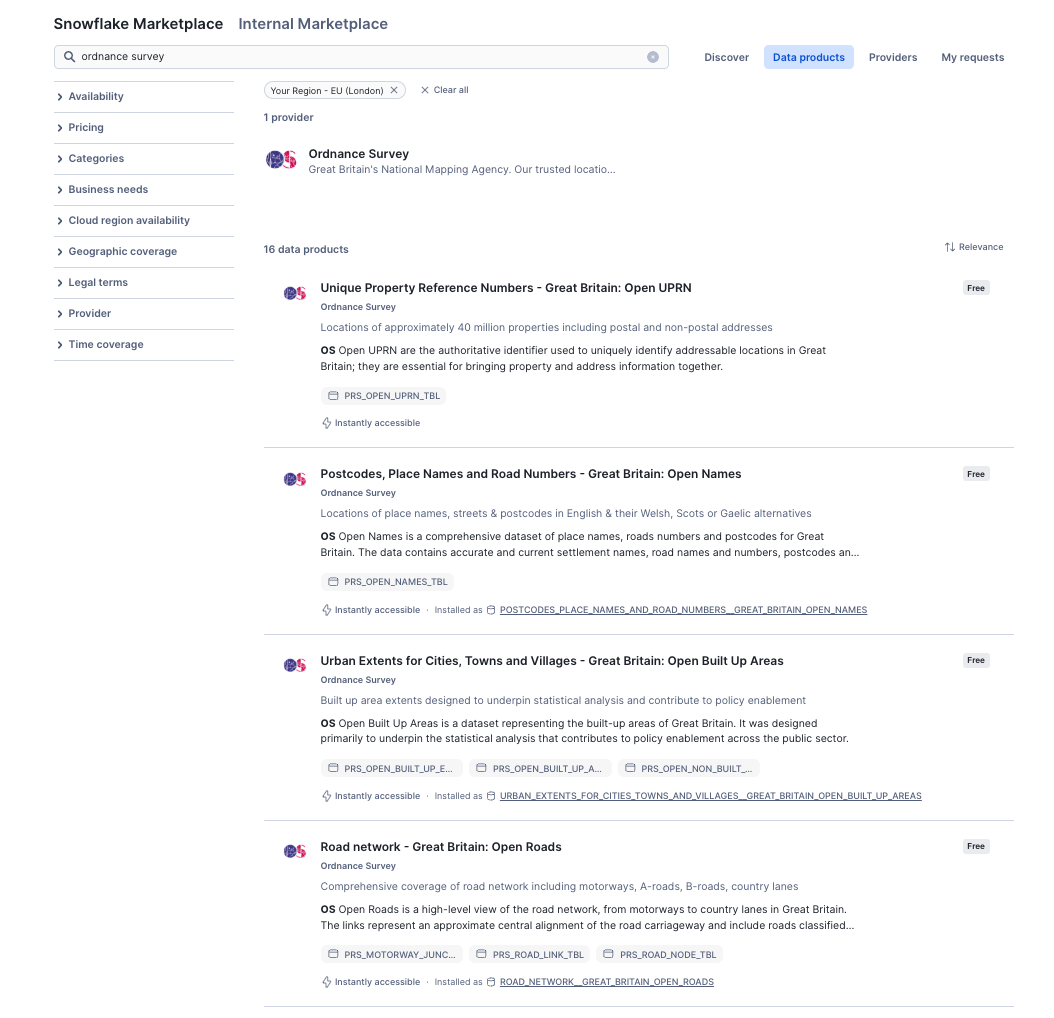Click Instantly accessible under Open Built Up Areas
Image resolution: width=1054 pixels, height=1018 pixels.
(x=371, y=796)
